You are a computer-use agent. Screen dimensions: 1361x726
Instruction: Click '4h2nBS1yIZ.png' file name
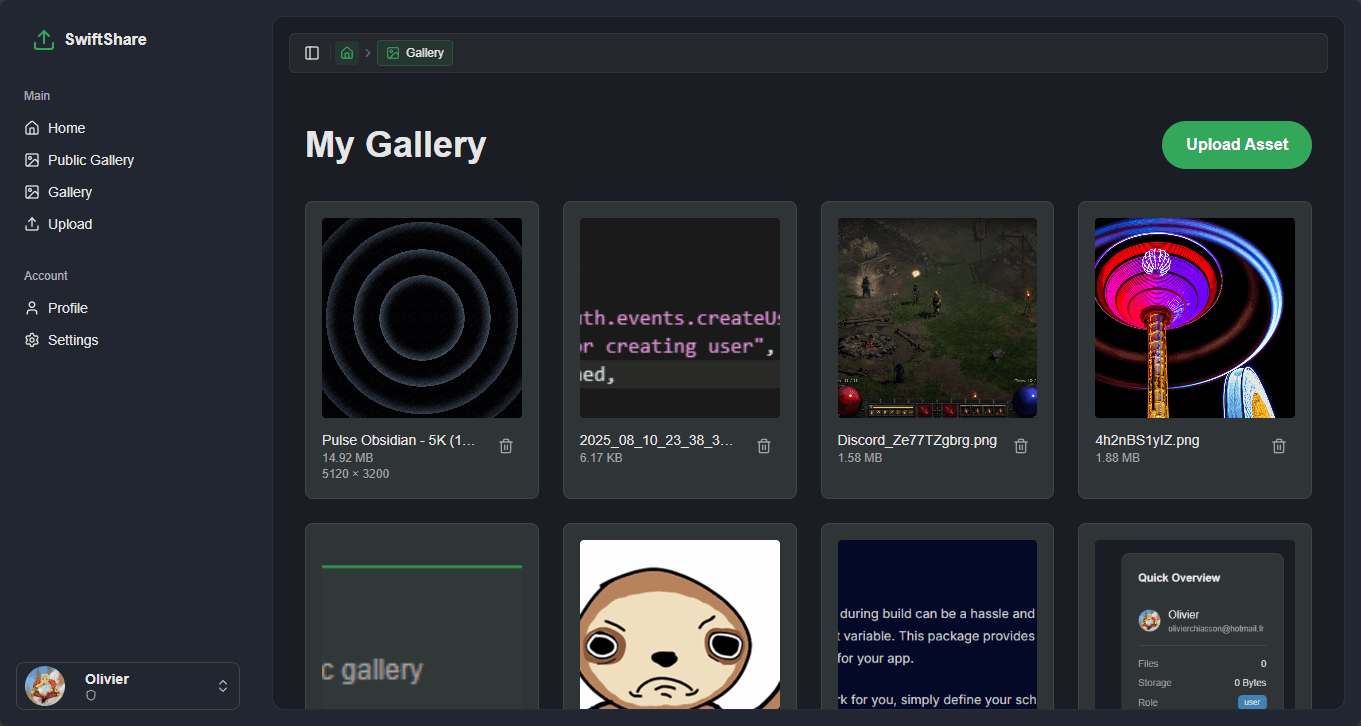click(x=1147, y=440)
